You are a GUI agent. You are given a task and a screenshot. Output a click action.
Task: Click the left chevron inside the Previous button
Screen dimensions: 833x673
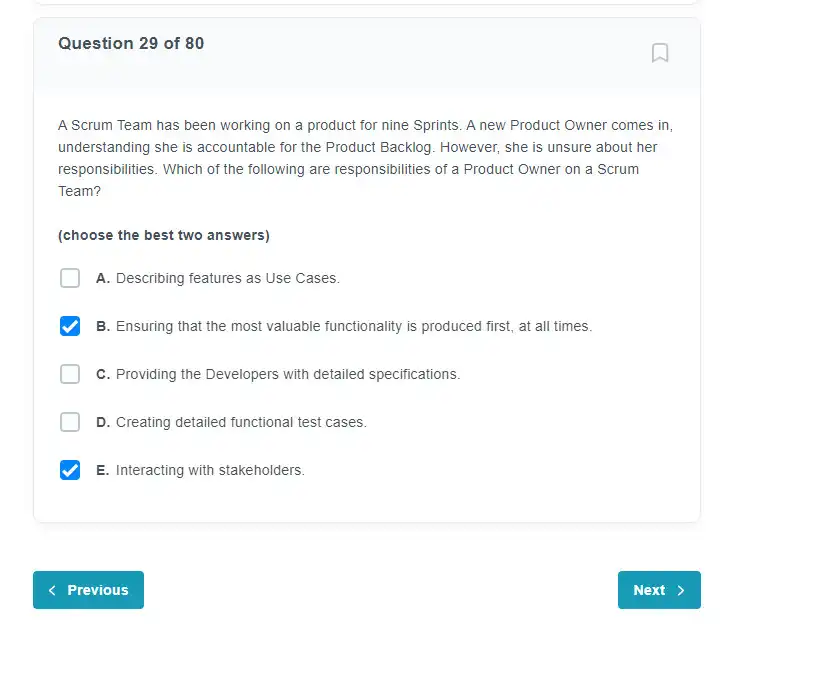point(52,590)
